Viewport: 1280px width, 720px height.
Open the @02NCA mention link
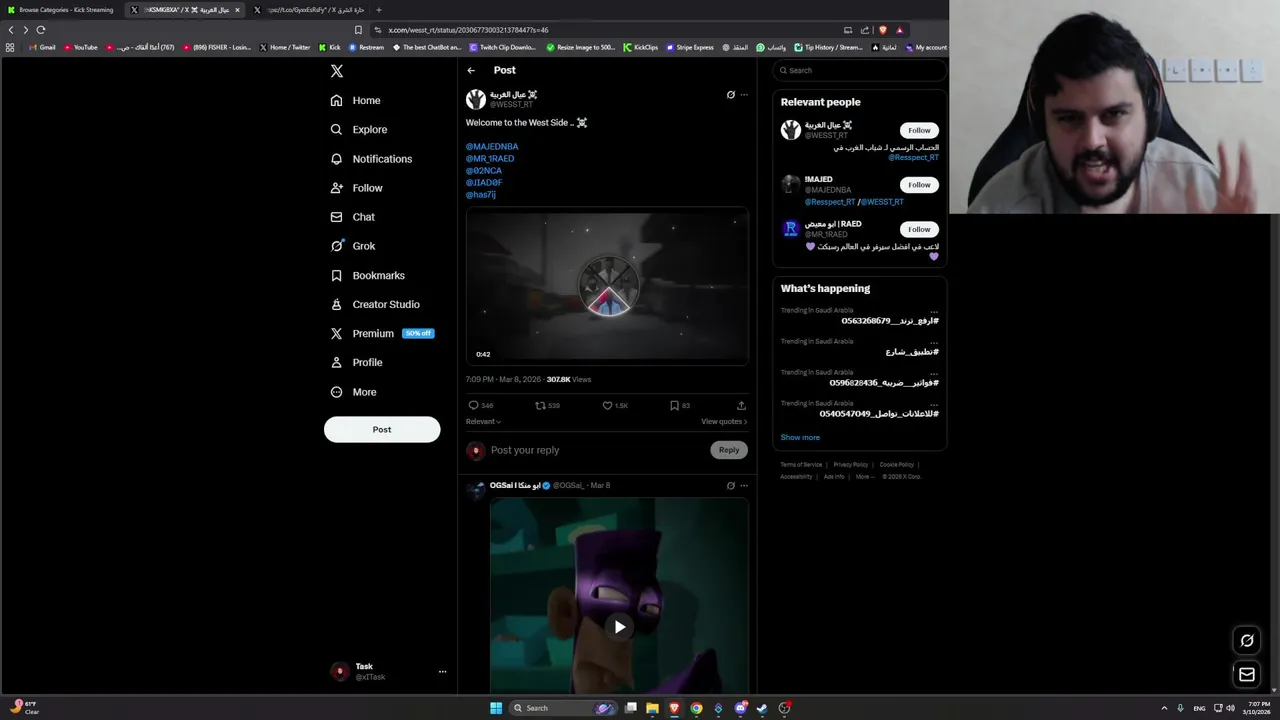[484, 171]
